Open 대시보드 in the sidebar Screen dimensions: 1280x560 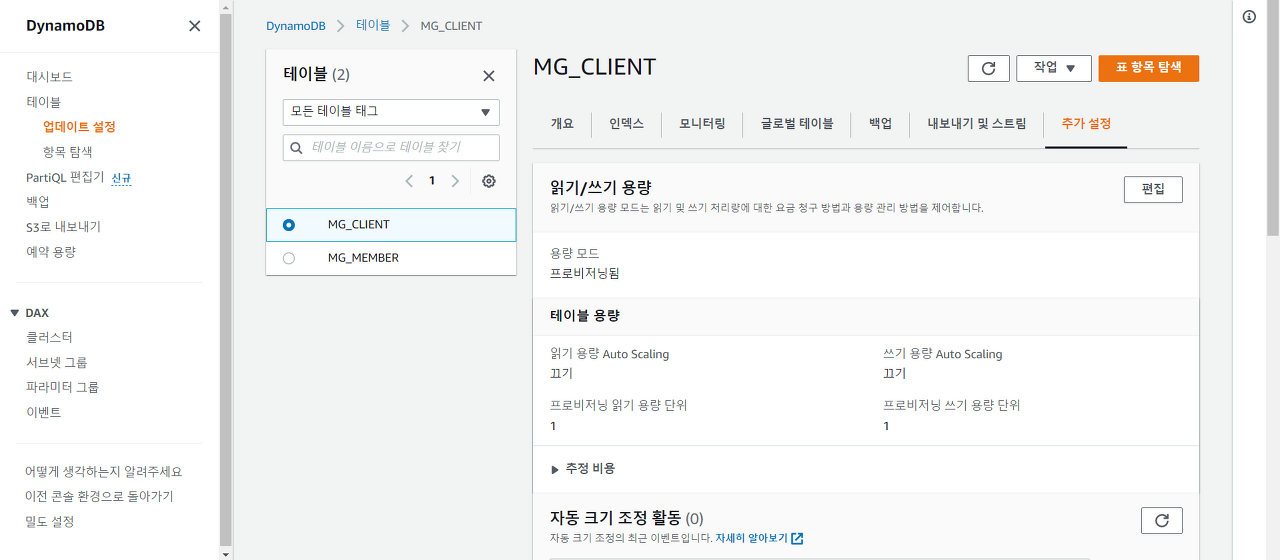click(49, 77)
